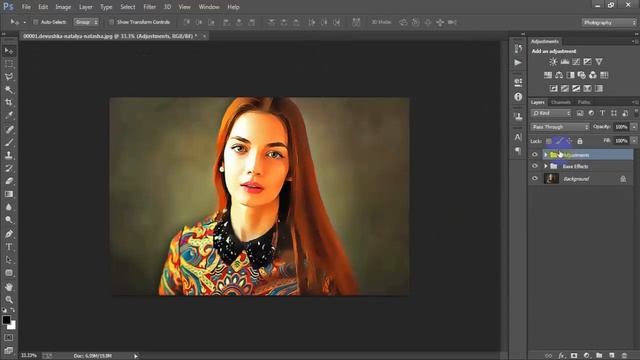Open the status bar info arrow

(x=136, y=356)
